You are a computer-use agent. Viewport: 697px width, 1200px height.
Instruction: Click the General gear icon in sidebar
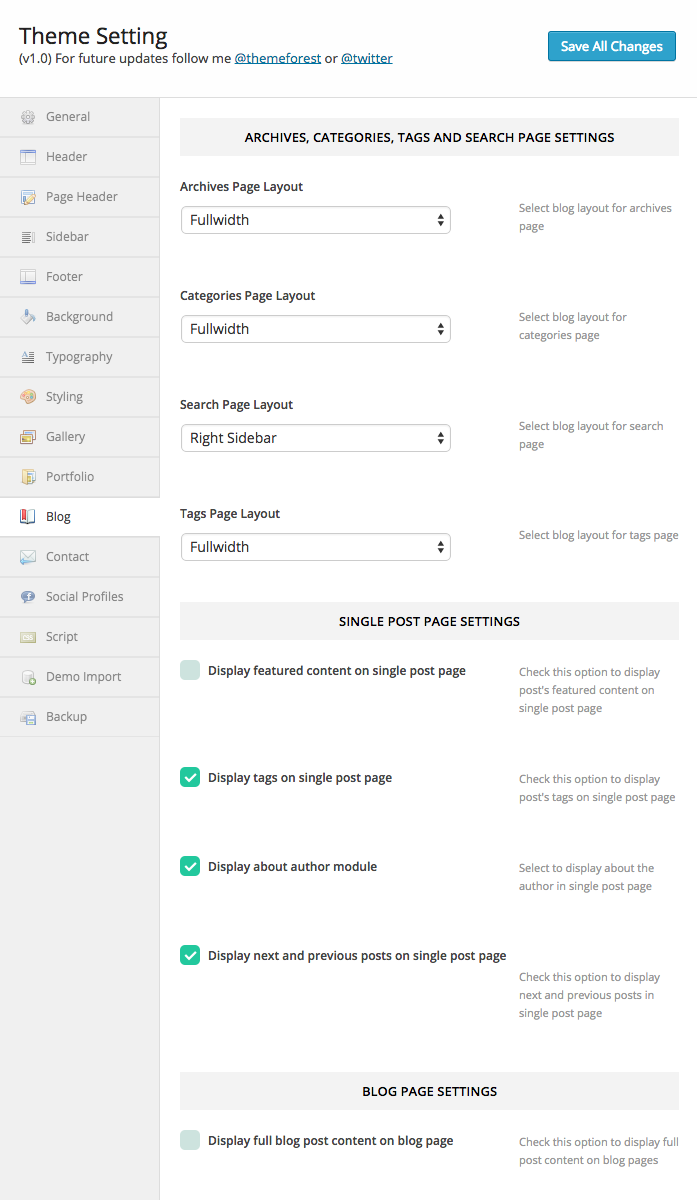click(x=28, y=117)
